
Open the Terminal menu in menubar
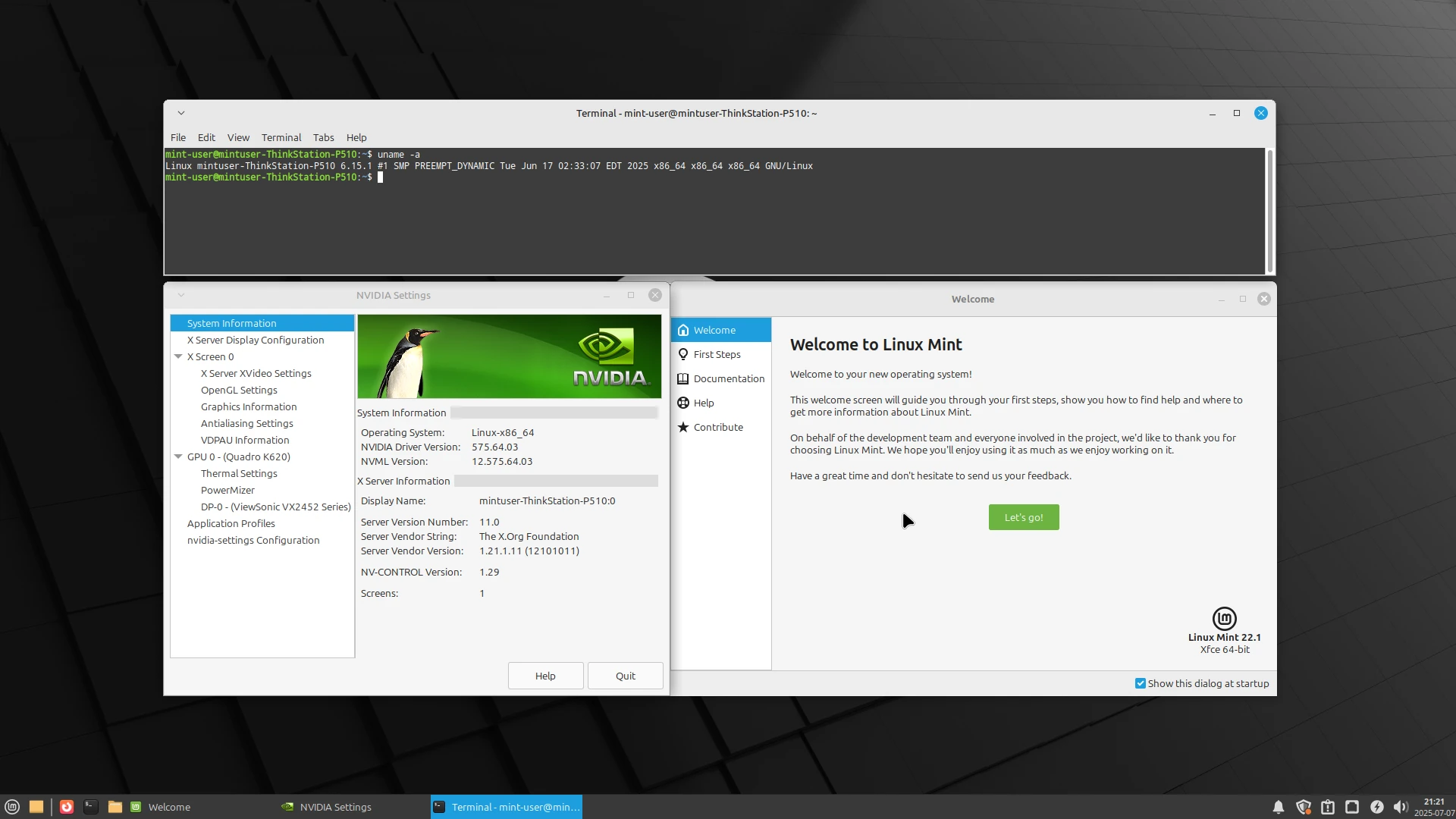tap(281, 137)
